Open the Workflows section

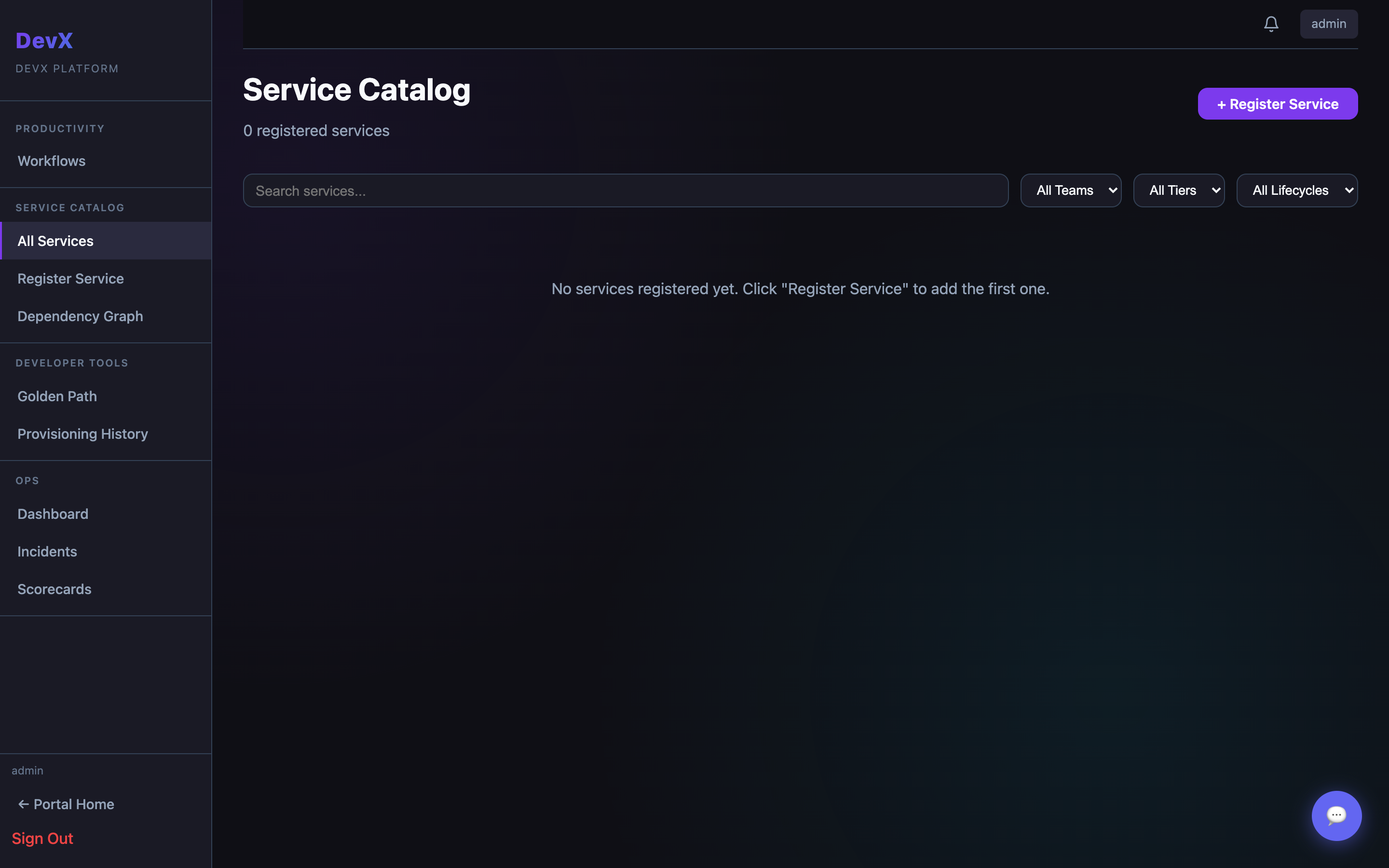coord(51,161)
